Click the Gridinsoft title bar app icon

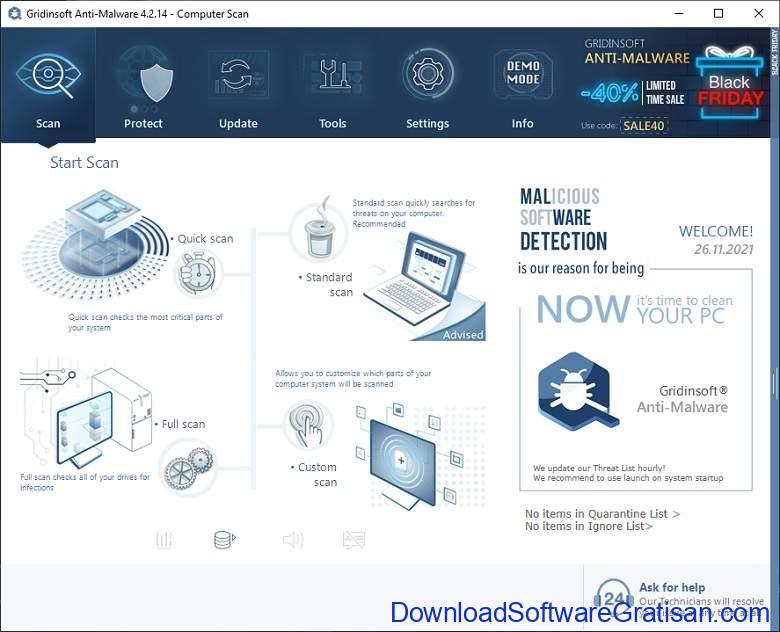click(x=14, y=13)
